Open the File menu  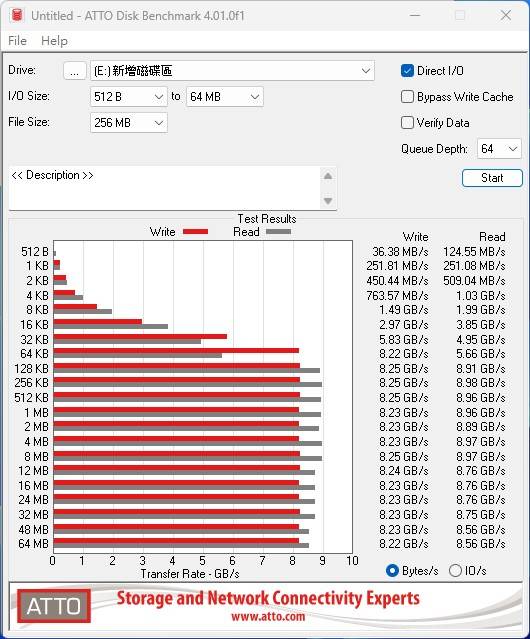coord(18,41)
